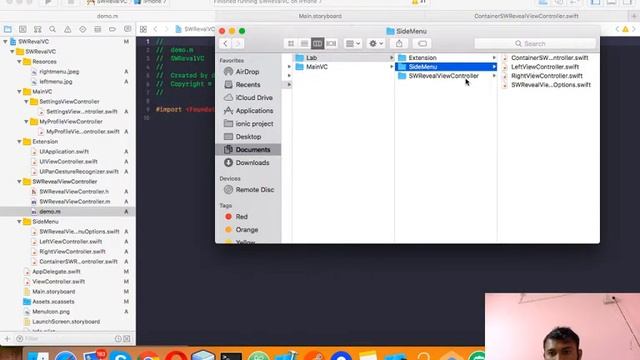Screen dimensions: 640x360
Task: Click the Finder forward button
Action: [x=238, y=43]
